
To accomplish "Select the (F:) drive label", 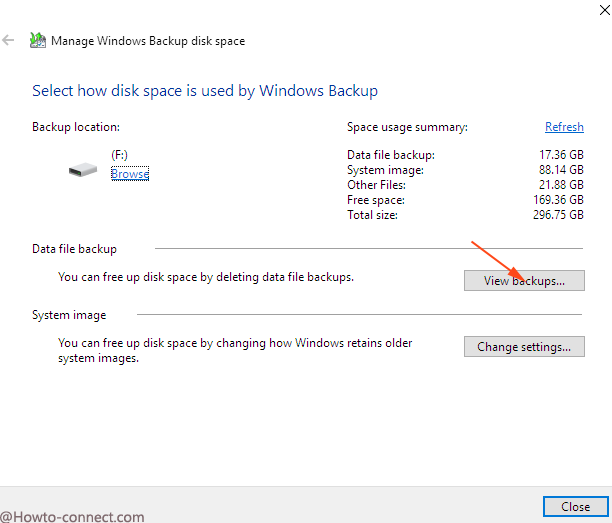I will coord(119,155).
